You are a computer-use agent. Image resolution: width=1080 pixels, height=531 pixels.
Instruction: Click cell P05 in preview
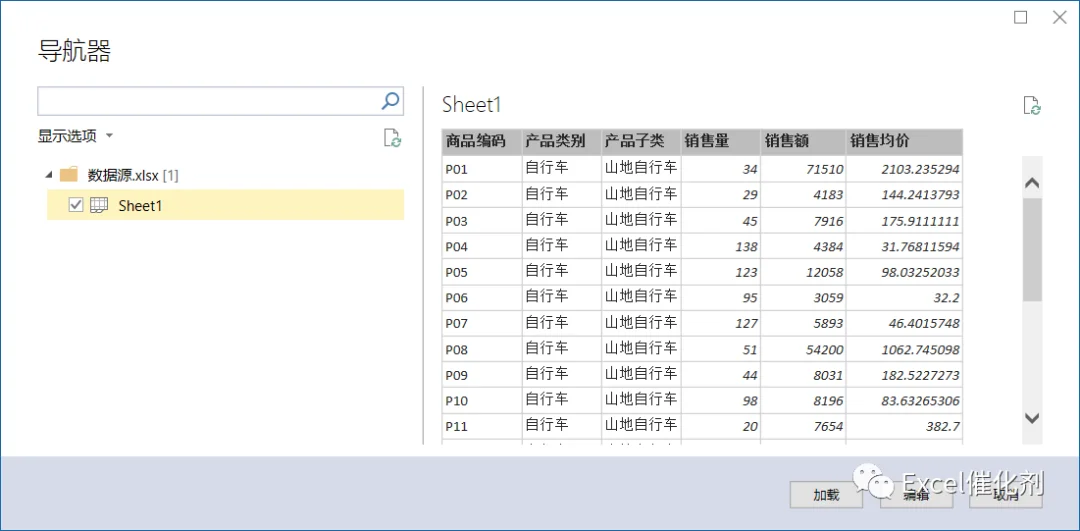pyautogui.click(x=481, y=272)
